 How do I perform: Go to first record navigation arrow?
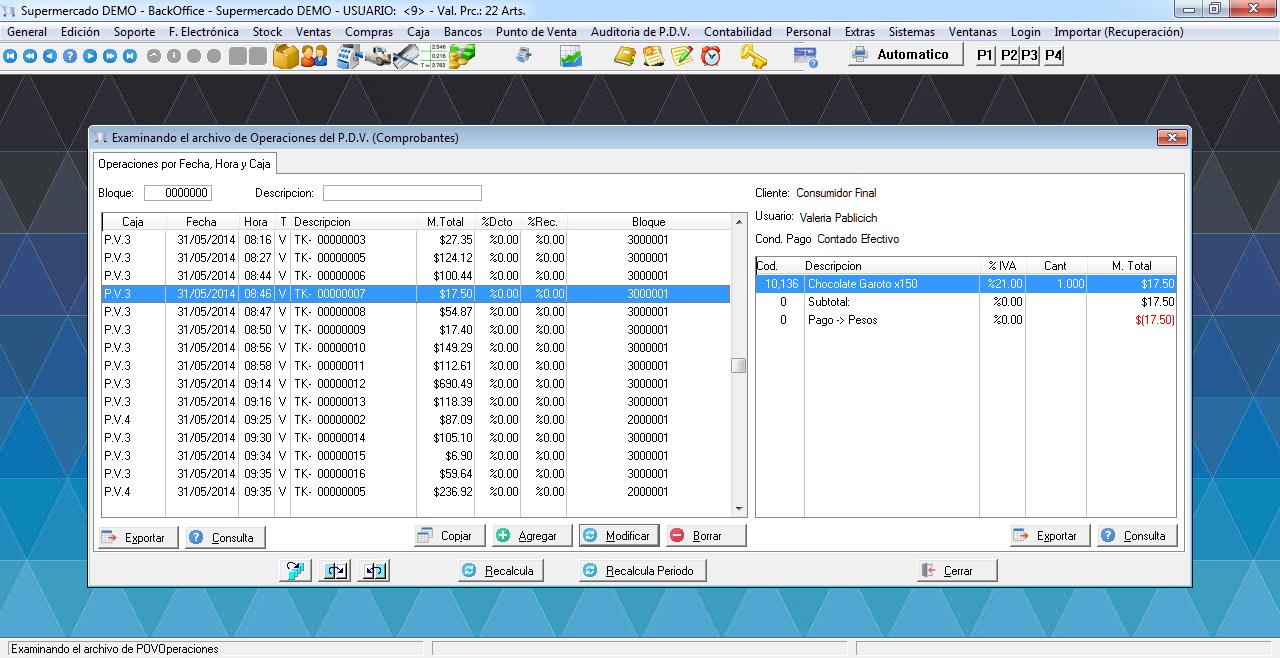10,56
